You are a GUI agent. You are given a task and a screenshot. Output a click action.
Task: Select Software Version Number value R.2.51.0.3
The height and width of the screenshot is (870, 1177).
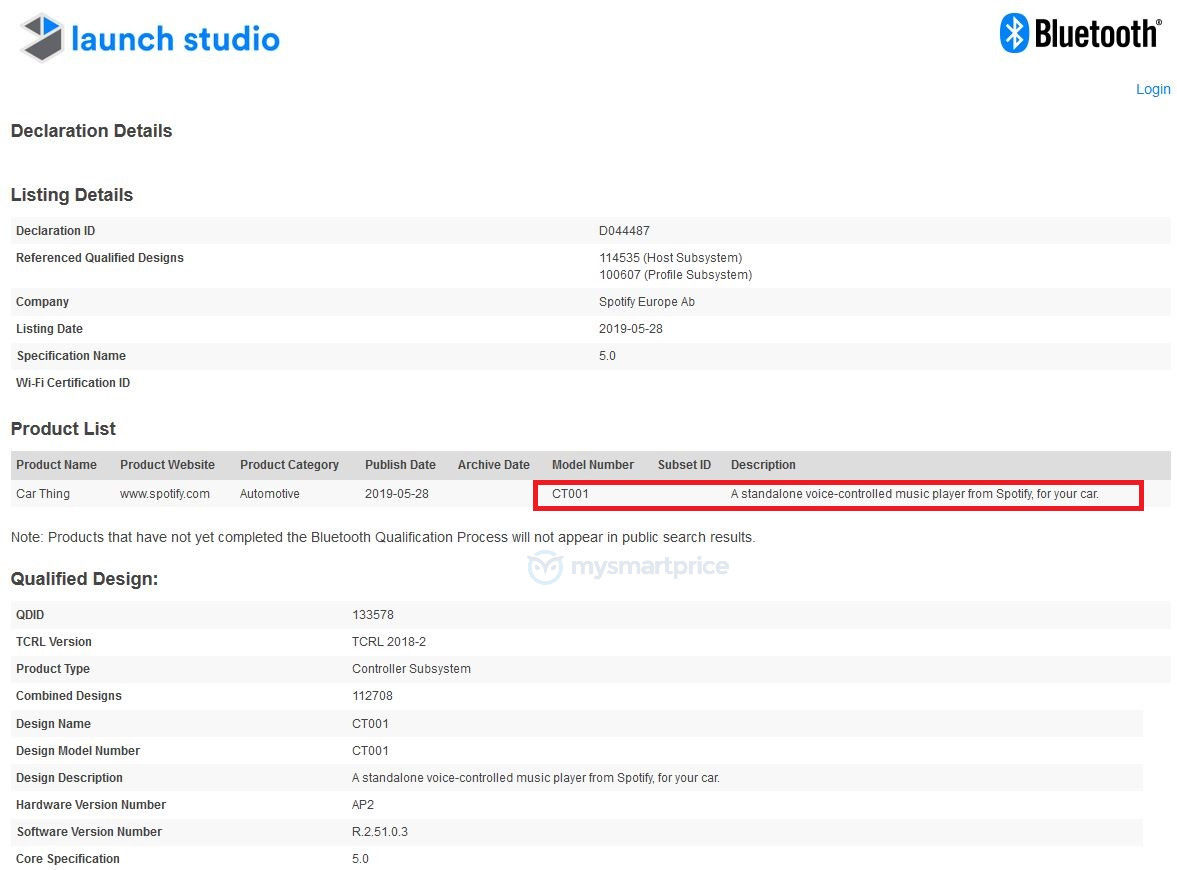[x=380, y=832]
